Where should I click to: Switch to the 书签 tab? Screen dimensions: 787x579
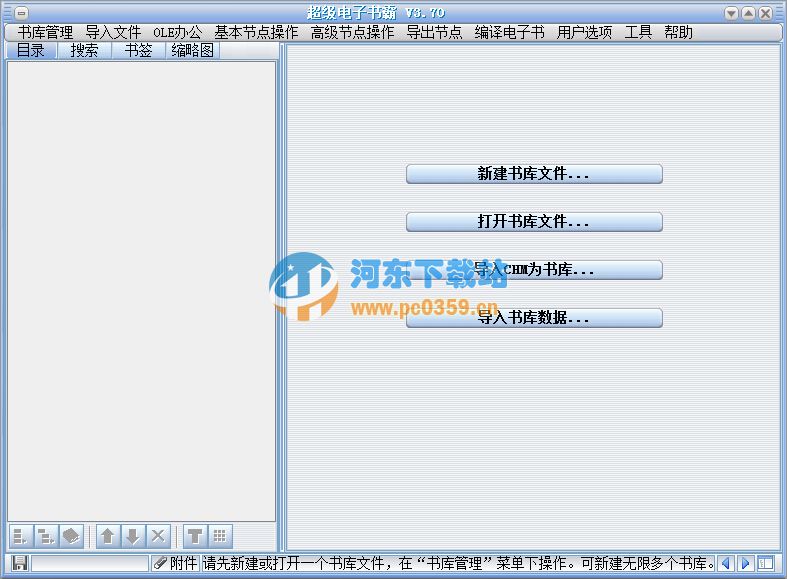click(138, 51)
